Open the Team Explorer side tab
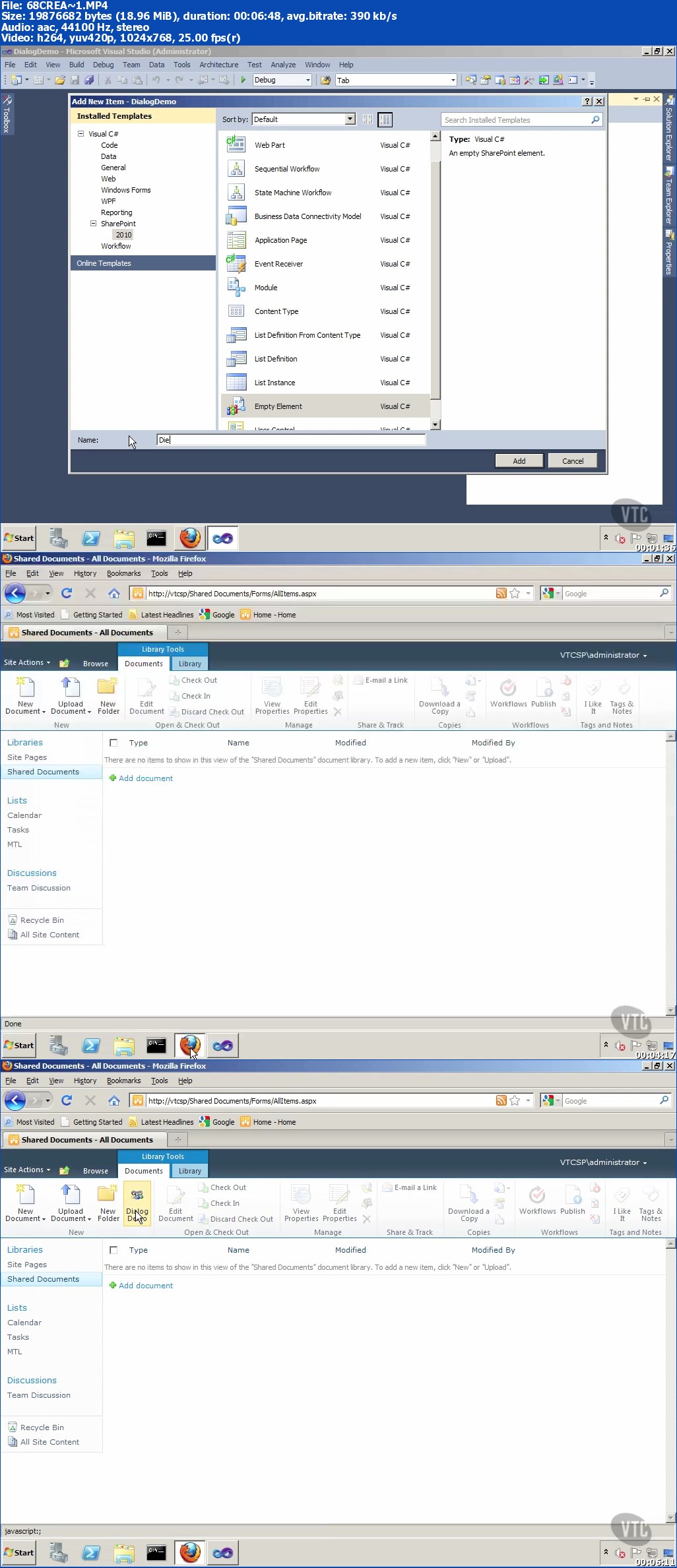Screen dimensions: 677x1568 click(x=669, y=197)
